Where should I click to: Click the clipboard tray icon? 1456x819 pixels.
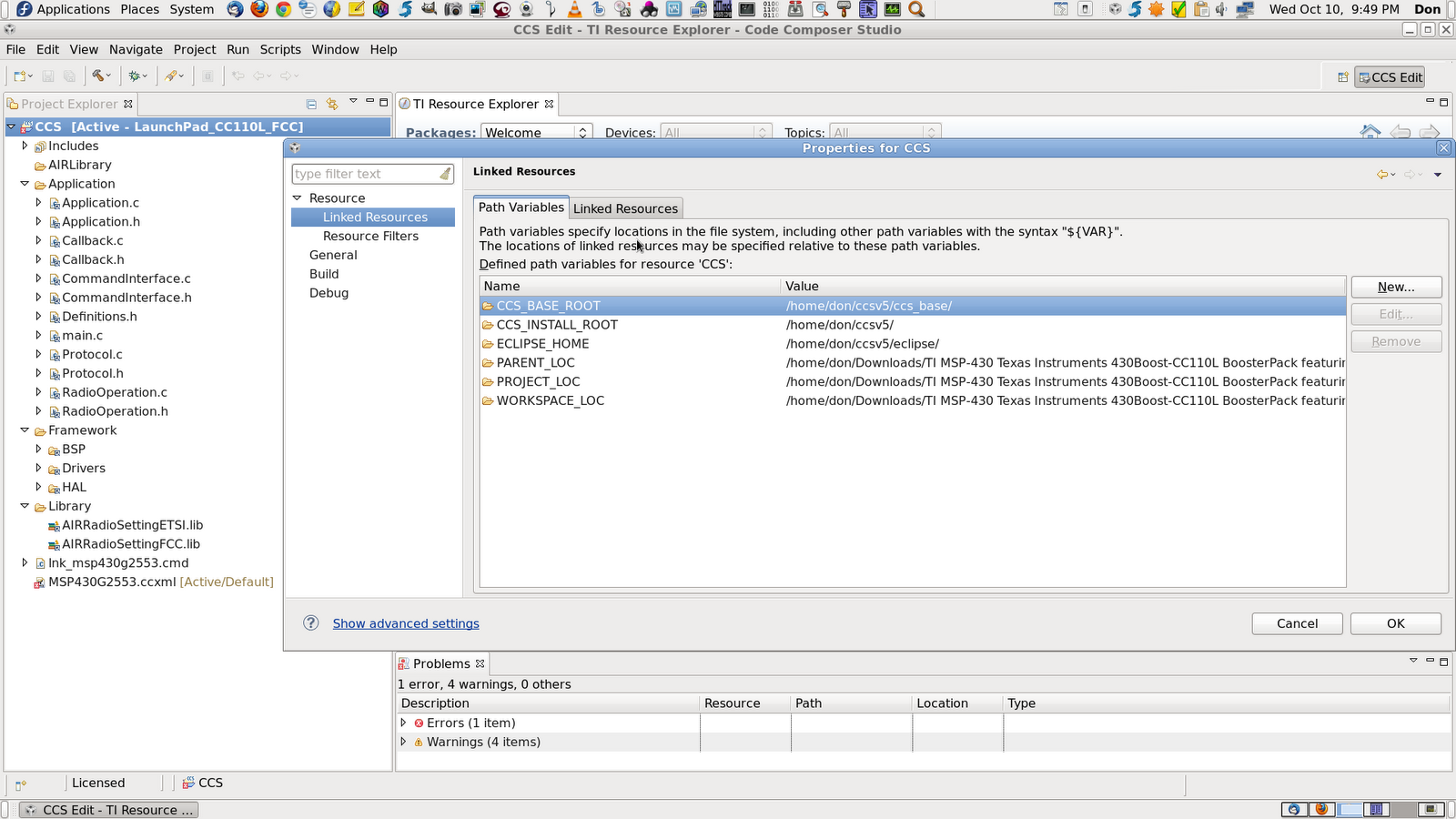coord(1200,9)
